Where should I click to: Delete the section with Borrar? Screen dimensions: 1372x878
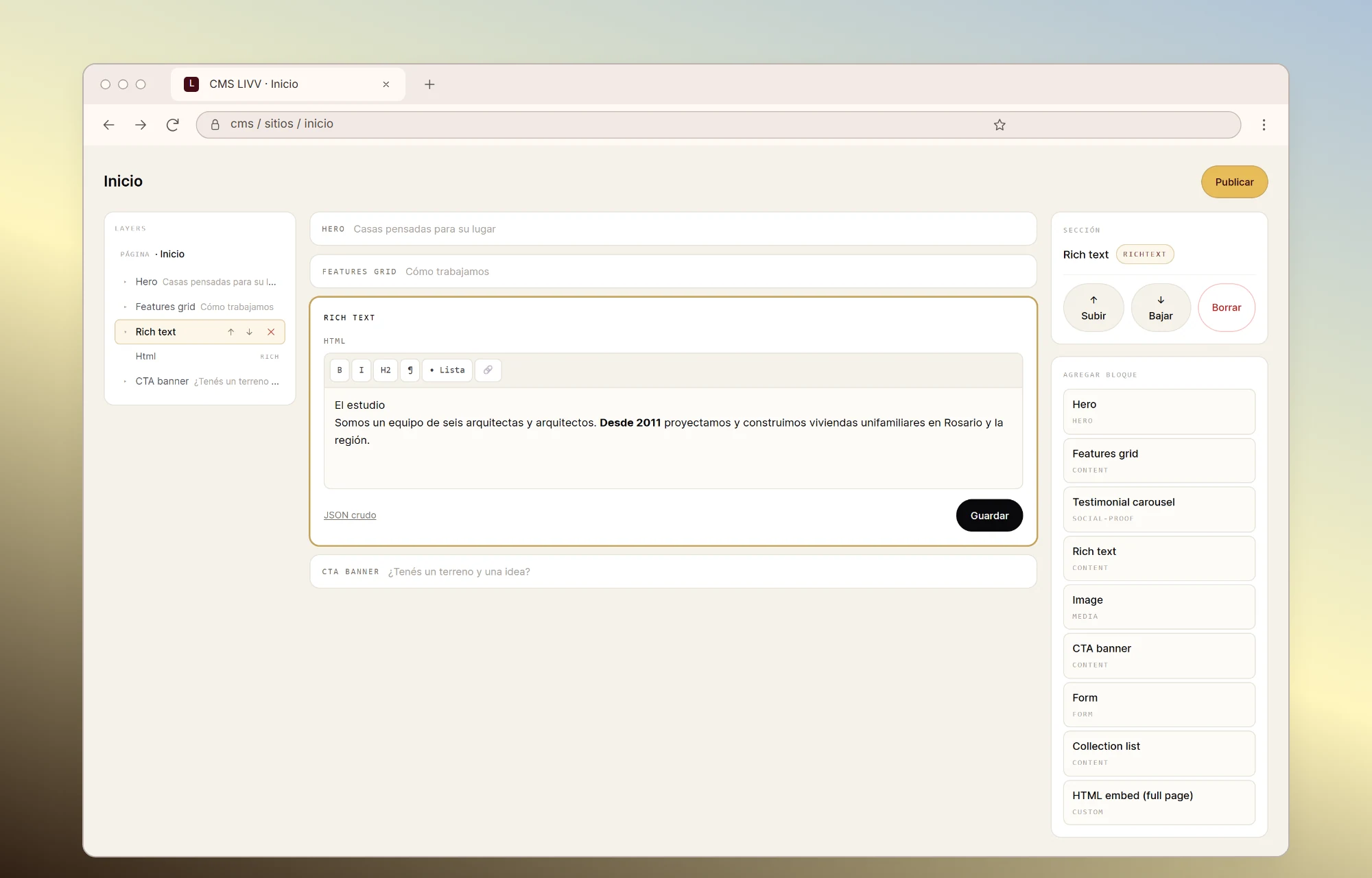[x=1227, y=308]
